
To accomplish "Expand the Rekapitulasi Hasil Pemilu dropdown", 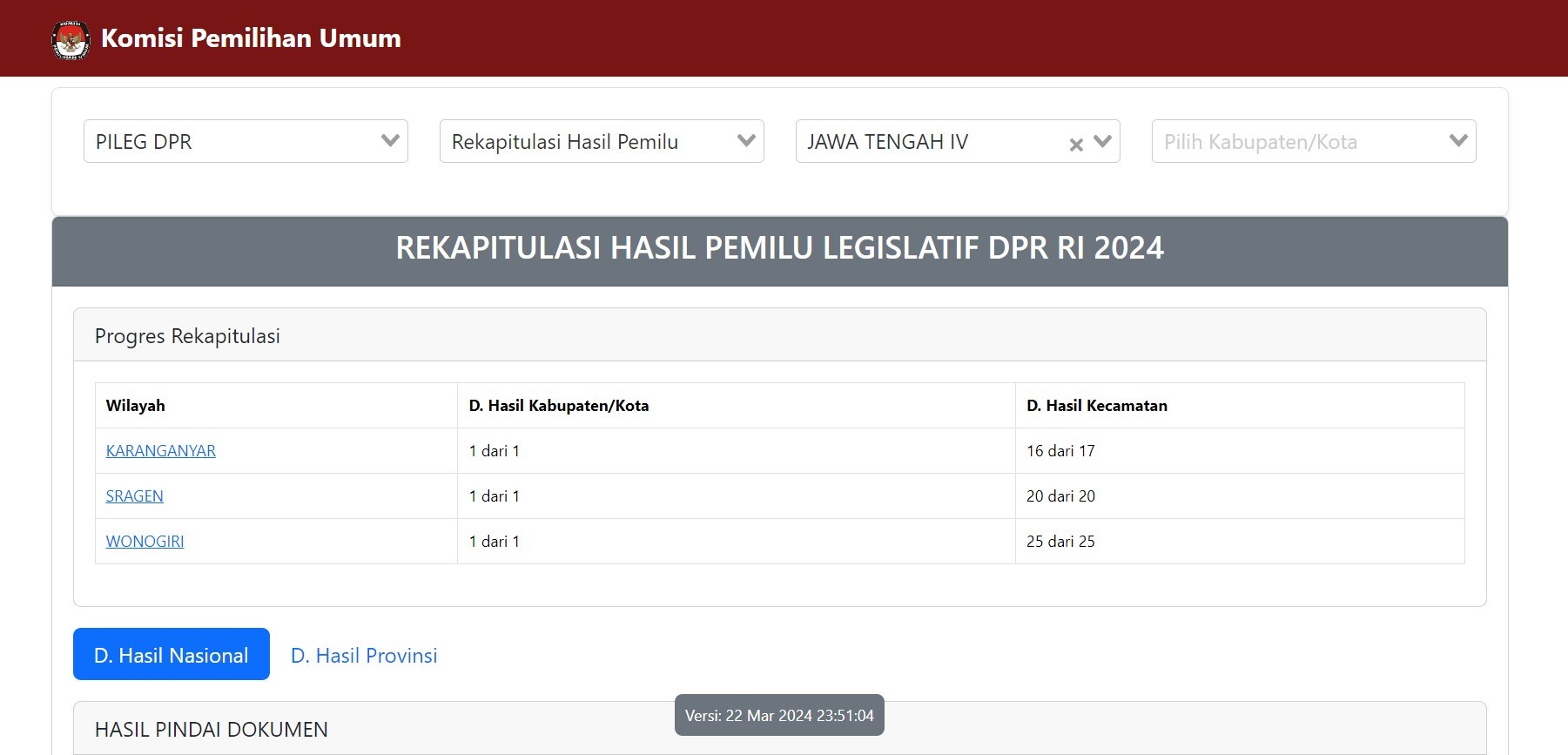I will point(602,141).
